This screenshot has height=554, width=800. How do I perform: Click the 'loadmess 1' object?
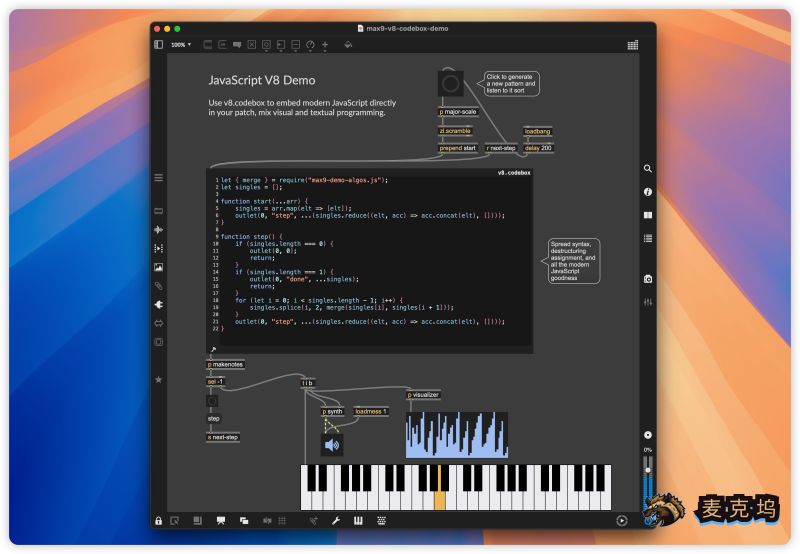coord(371,411)
